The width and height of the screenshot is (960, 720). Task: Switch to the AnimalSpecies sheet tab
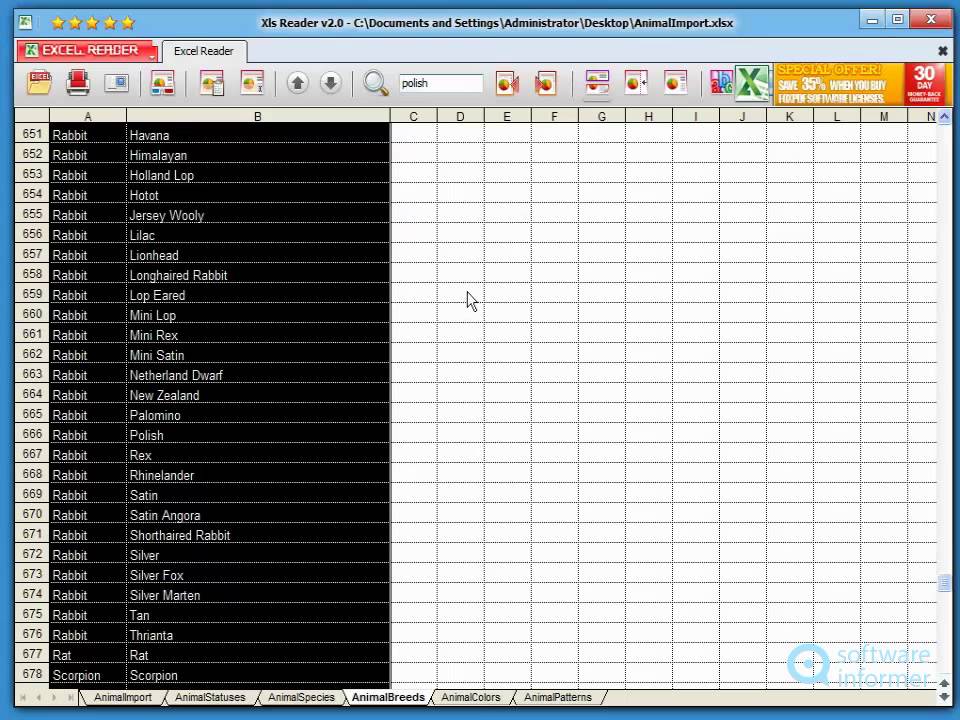coord(301,697)
